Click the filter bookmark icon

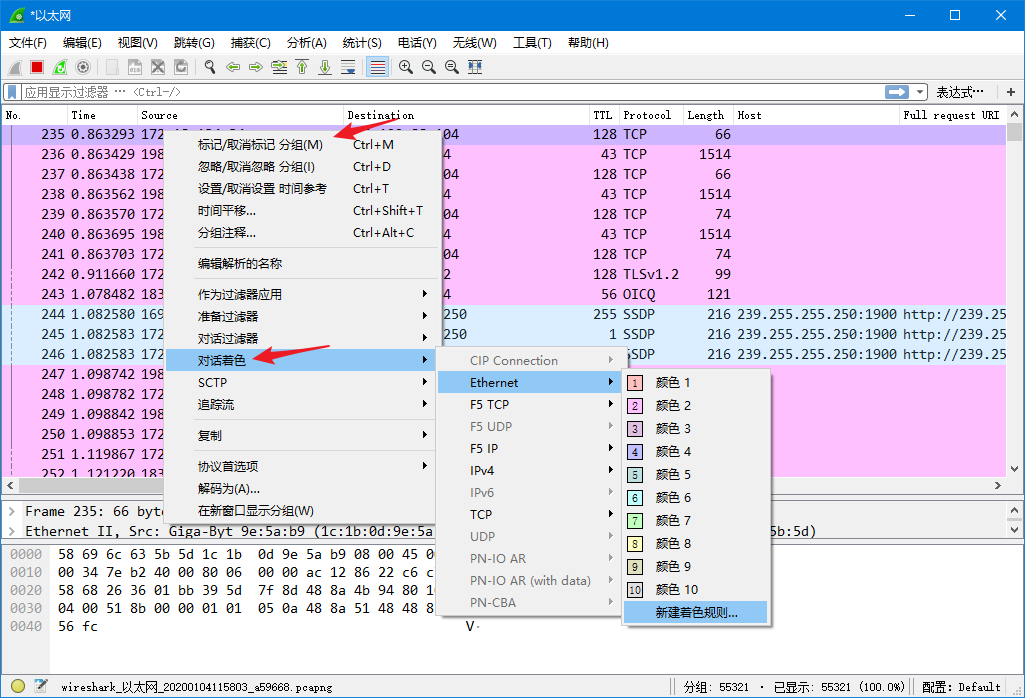pyautogui.click(x=12, y=92)
